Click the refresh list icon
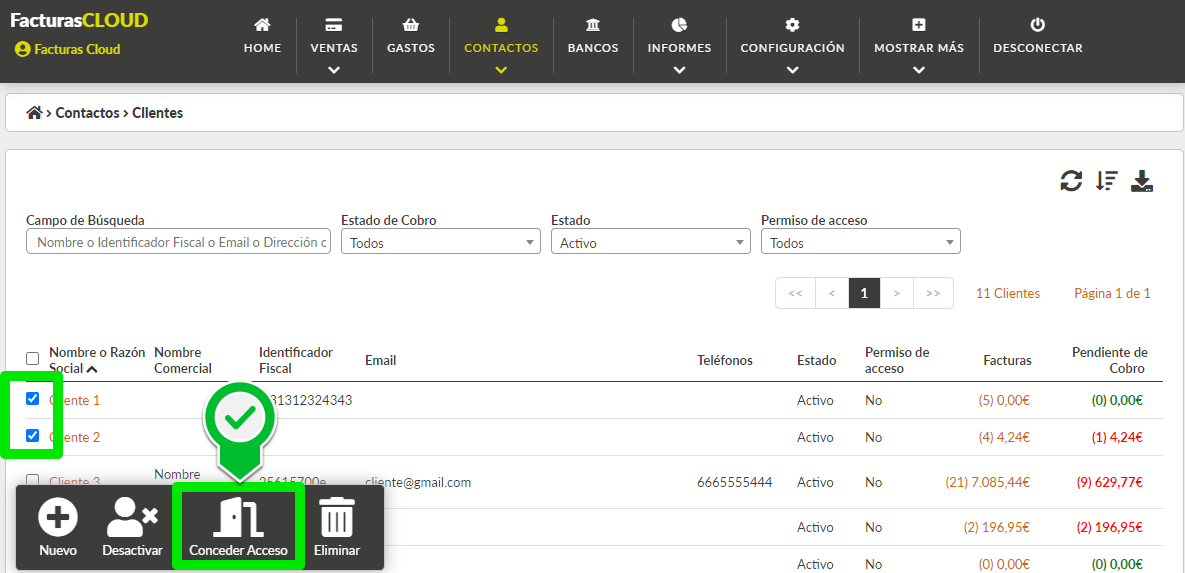The image size is (1185, 573). pos(1071,181)
